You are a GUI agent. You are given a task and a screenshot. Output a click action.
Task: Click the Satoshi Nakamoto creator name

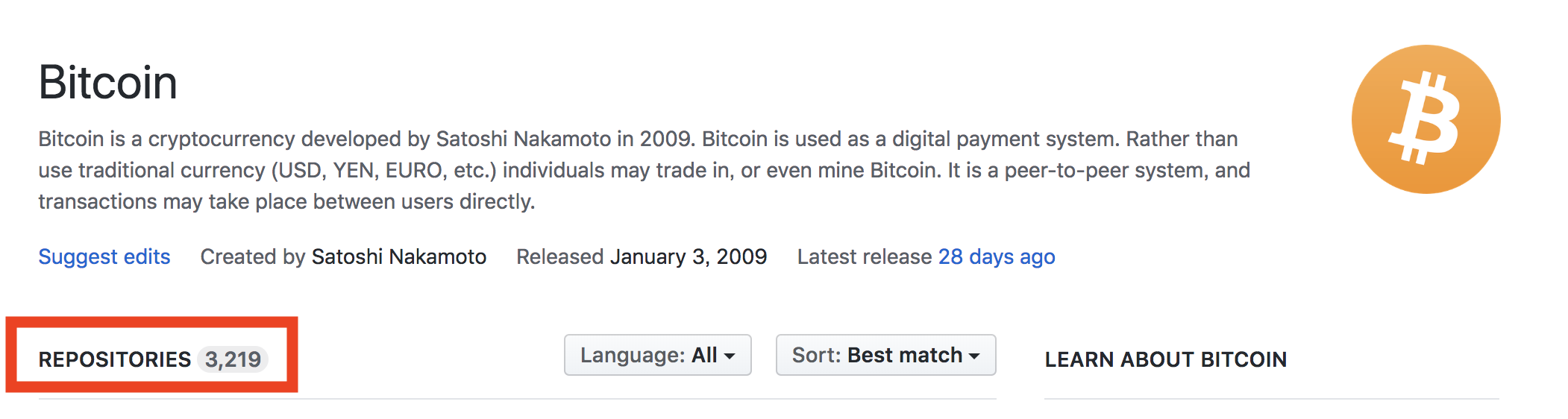pos(398,256)
